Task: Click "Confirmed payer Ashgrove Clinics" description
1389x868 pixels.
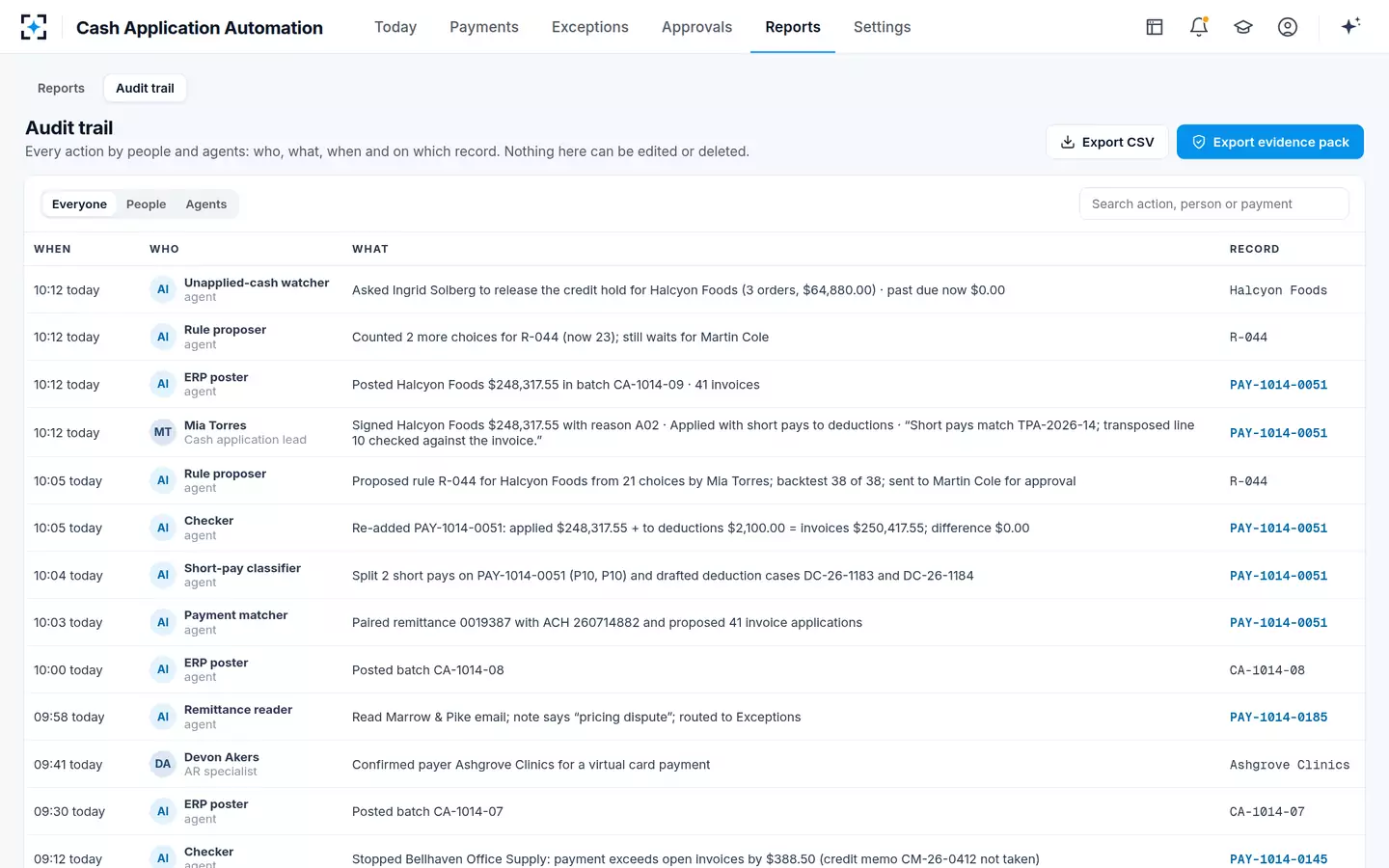Action: pyautogui.click(x=531, y=765)
